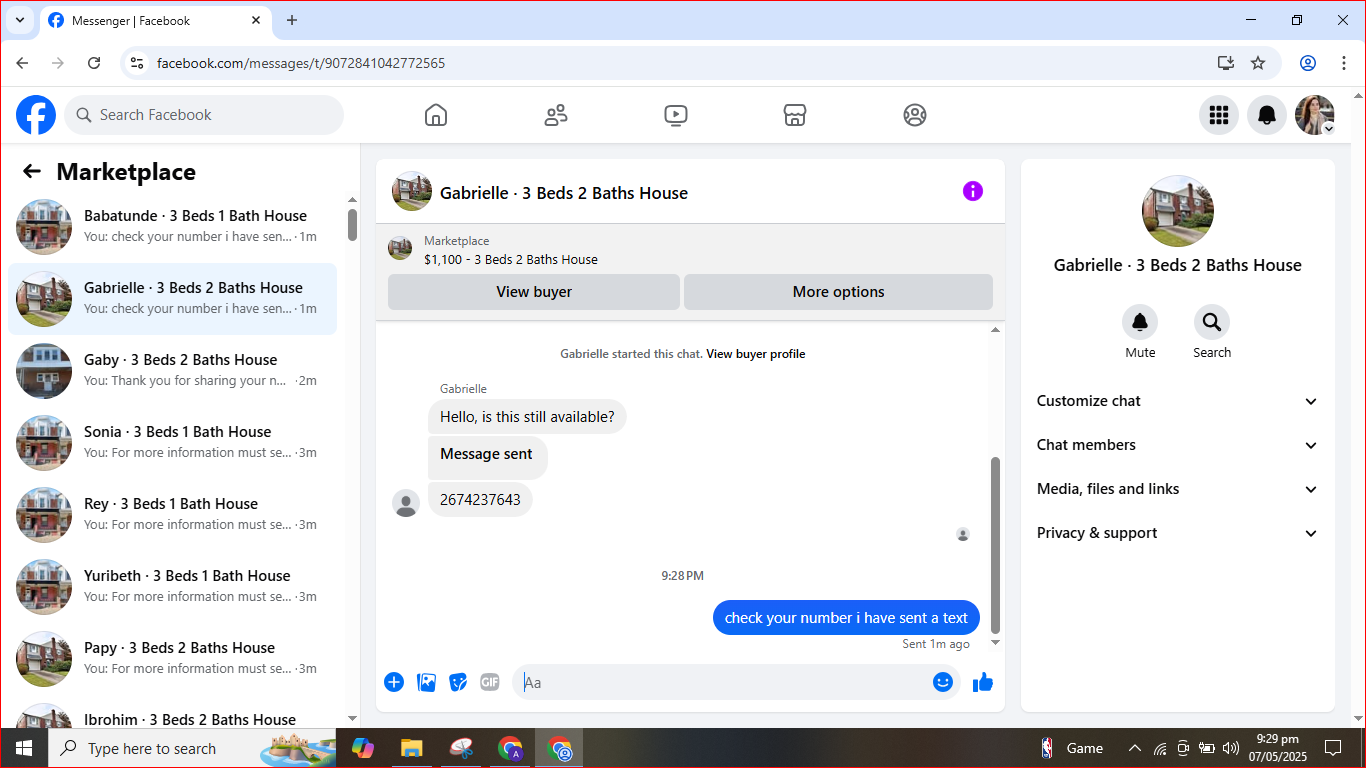Mute the chat with the bell icon
The width and height of the screenshot is (1366, 768).
pos(1140,322)
